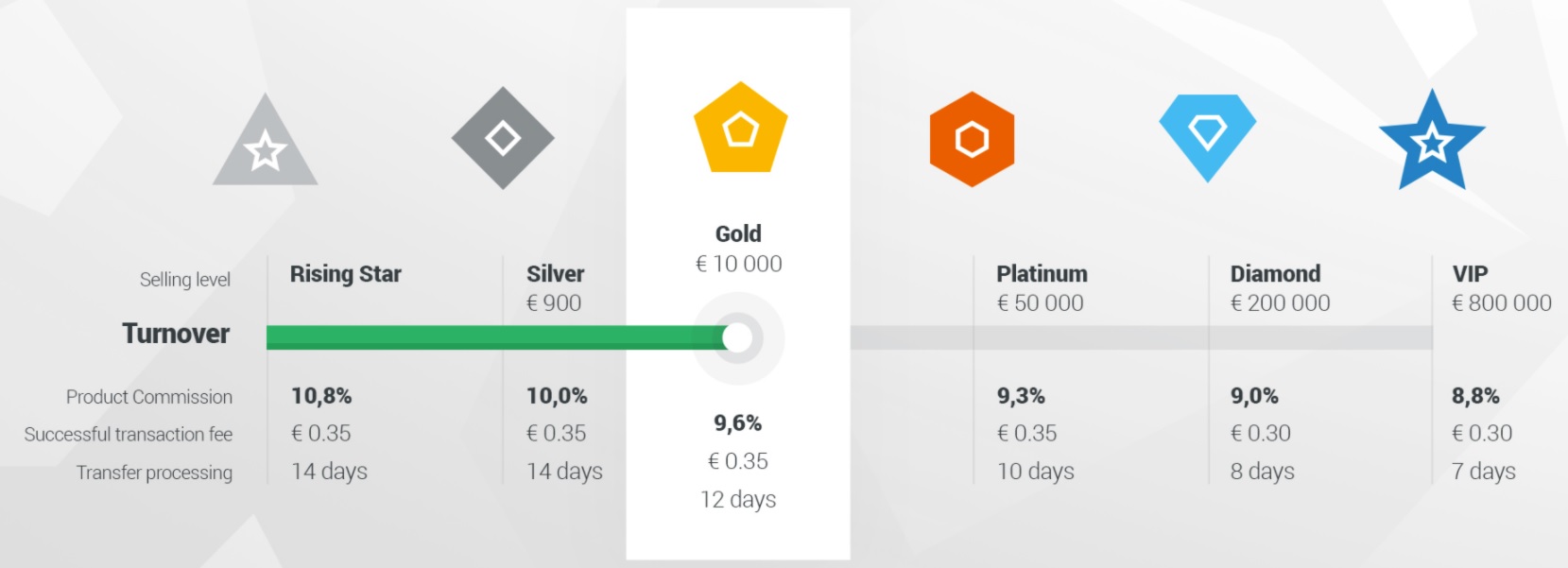Click the Silver € 900 threshold
Screen dimensions: 1568x568
coord(554,303)
